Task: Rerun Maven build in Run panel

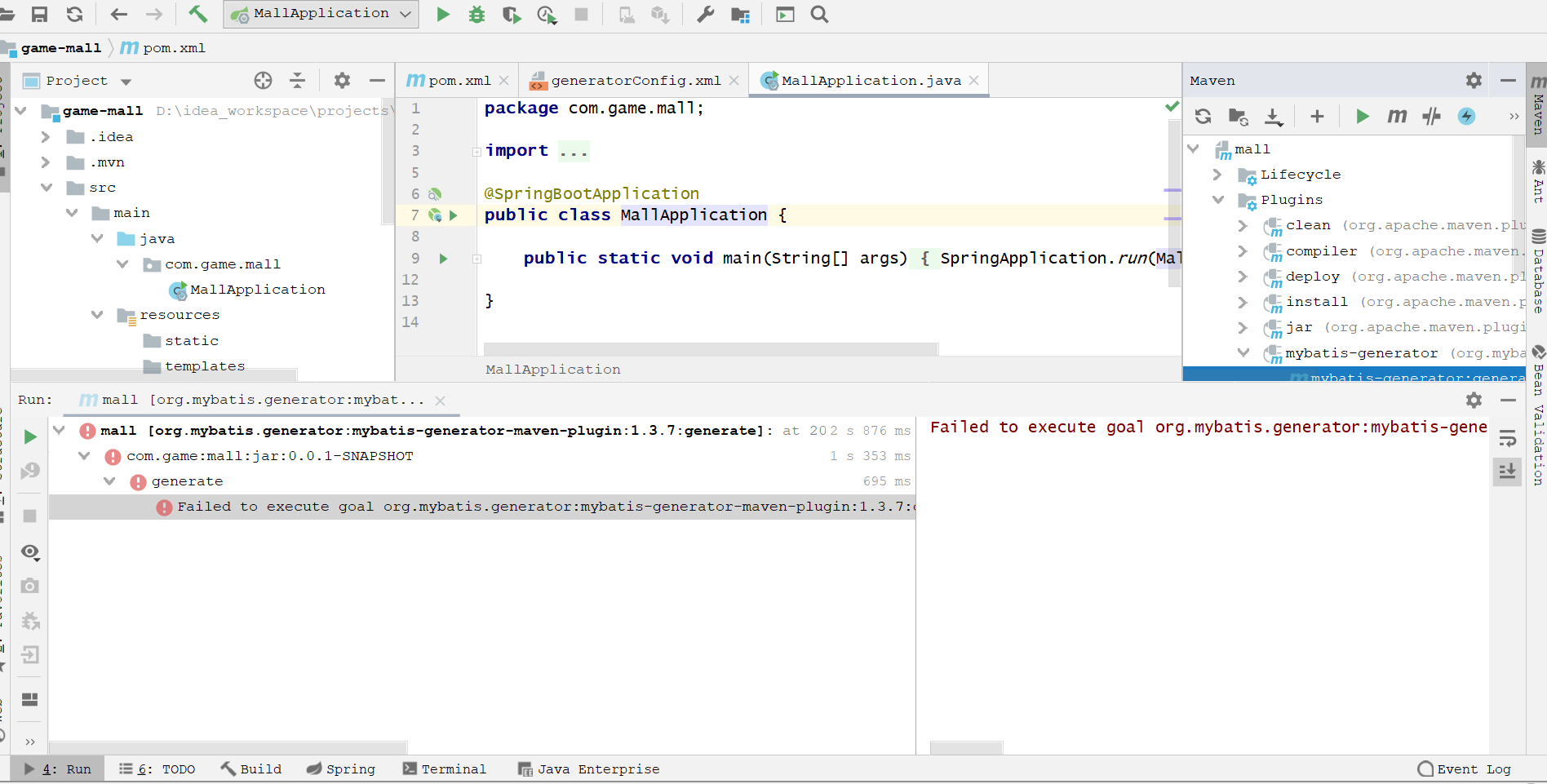Action: tap(30, 436)
